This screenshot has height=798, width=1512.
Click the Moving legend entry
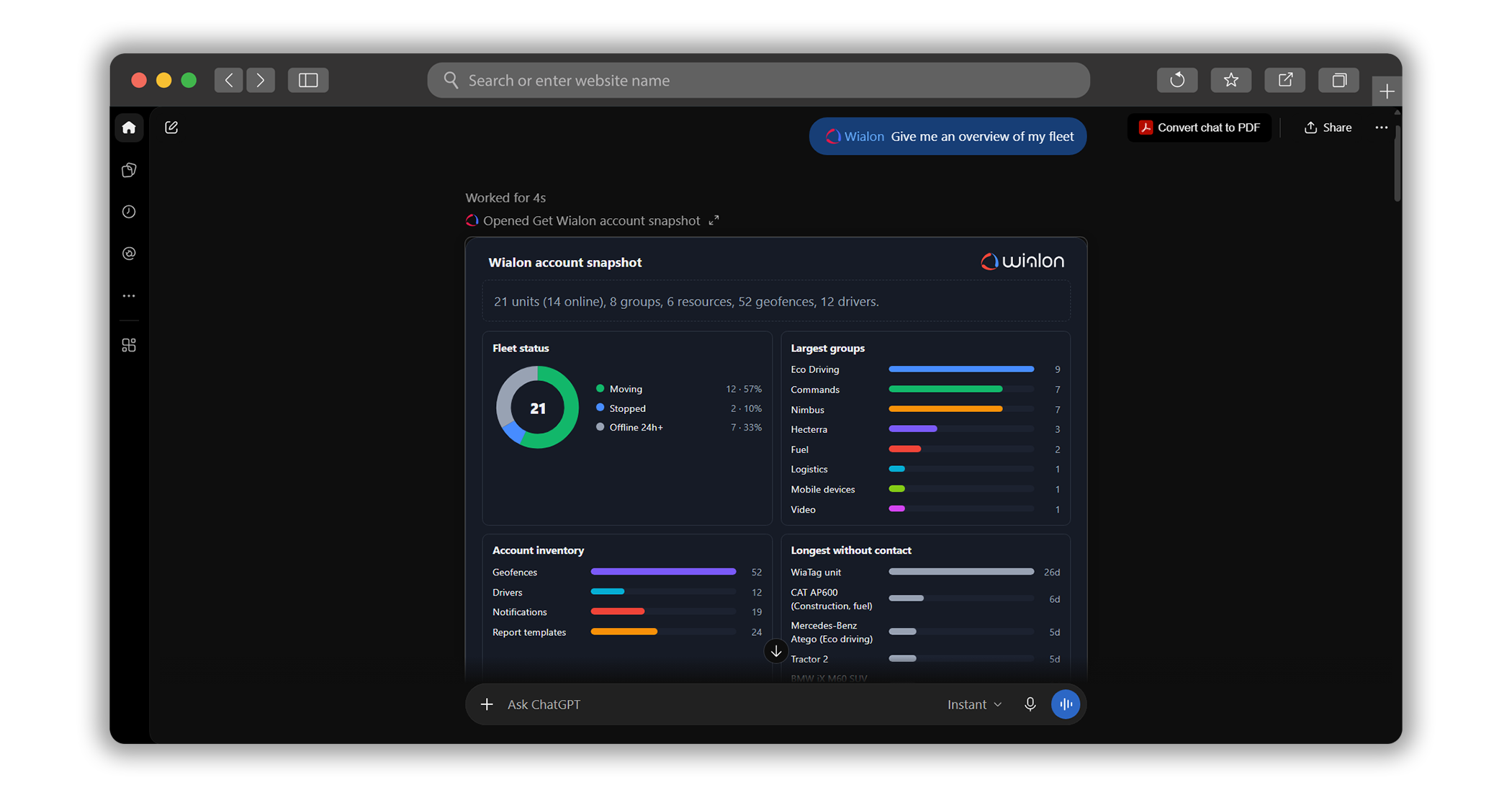pos(678,389)
